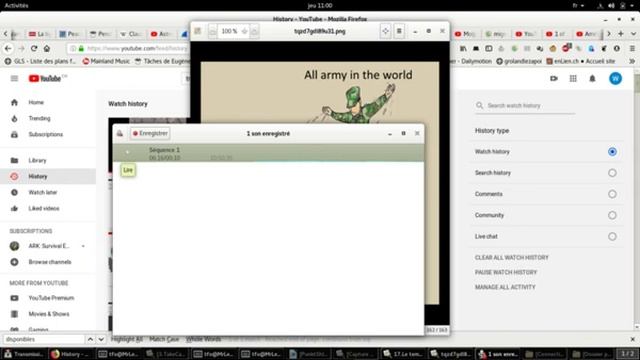Open Movies & Shows in sidebar
The height and width of the screenshot is (360, 640).
[48, 314]
